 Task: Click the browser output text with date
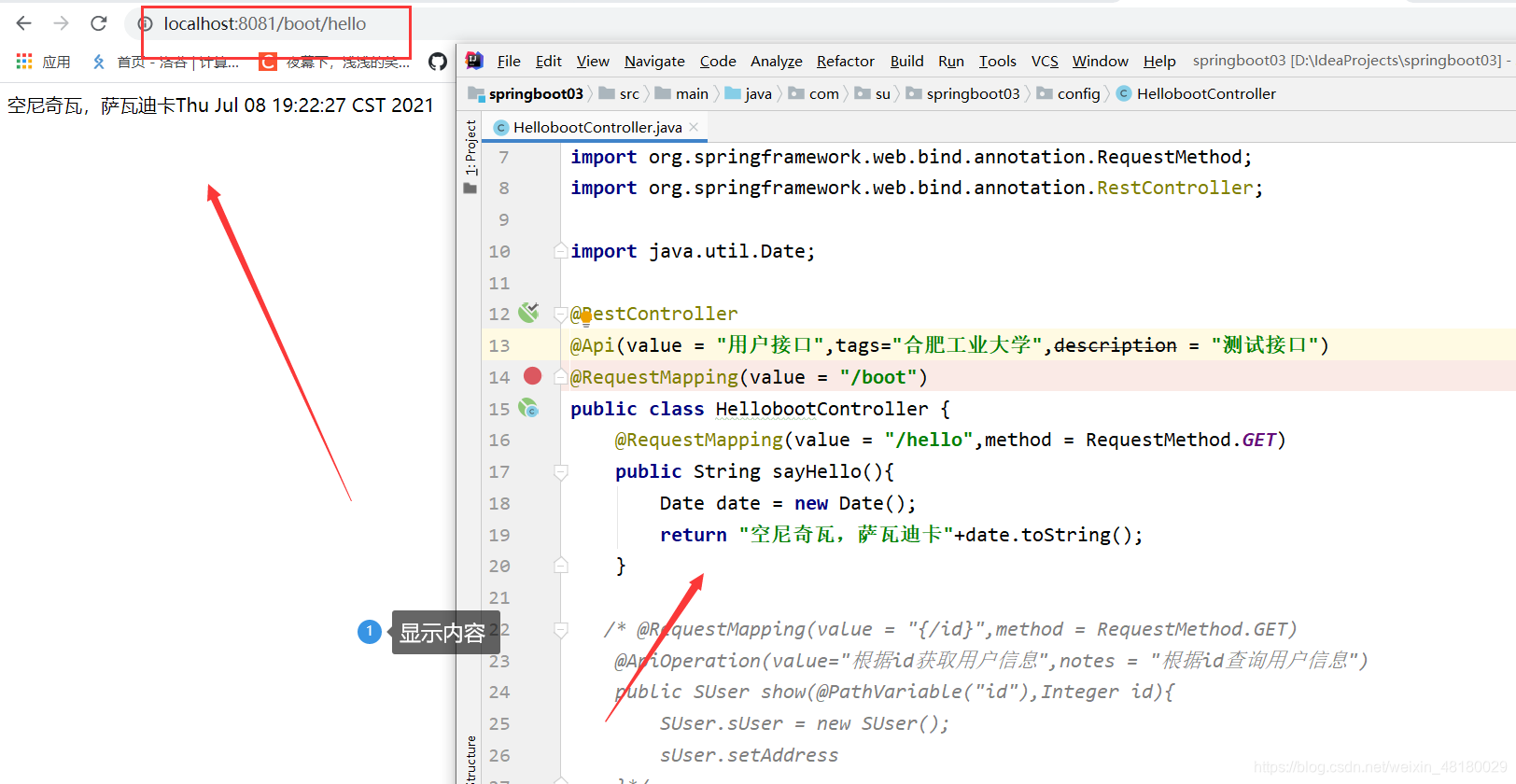[x=220, y=105]
